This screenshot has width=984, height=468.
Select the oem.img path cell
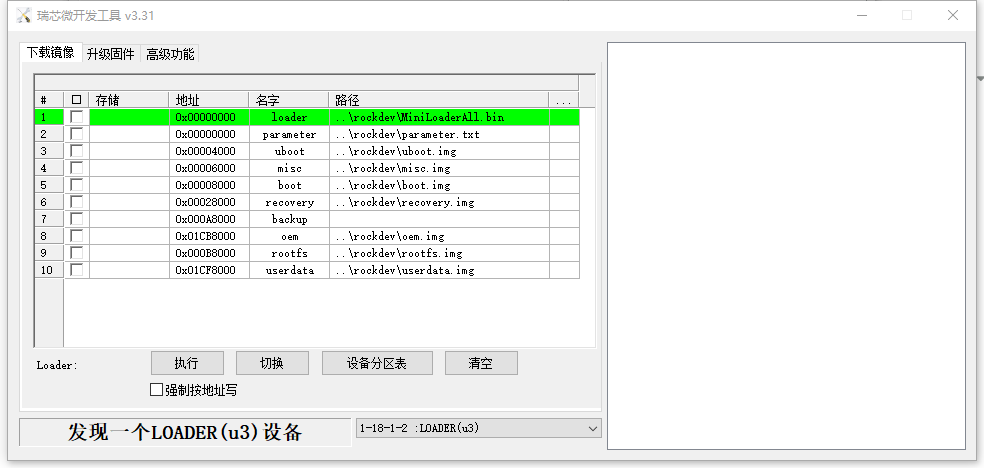[x=439, y=236]
